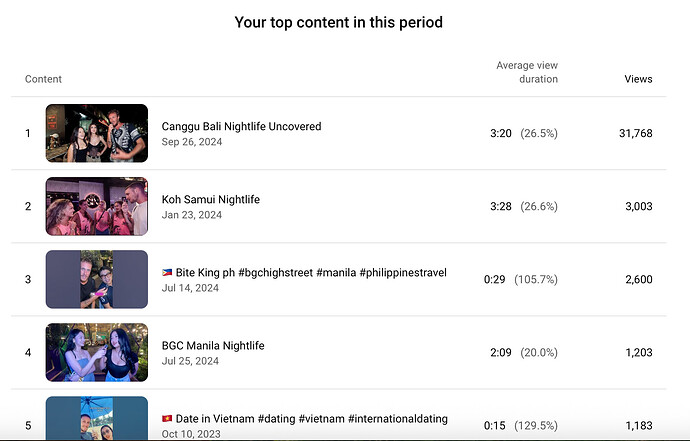Click the Vietnam flag icon in row 5
The image size is (690, 441).
167,419
